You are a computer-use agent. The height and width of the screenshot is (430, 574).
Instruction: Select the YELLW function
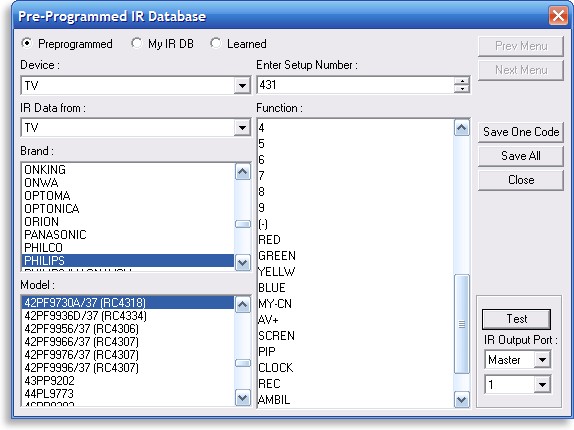coord(355,272)
